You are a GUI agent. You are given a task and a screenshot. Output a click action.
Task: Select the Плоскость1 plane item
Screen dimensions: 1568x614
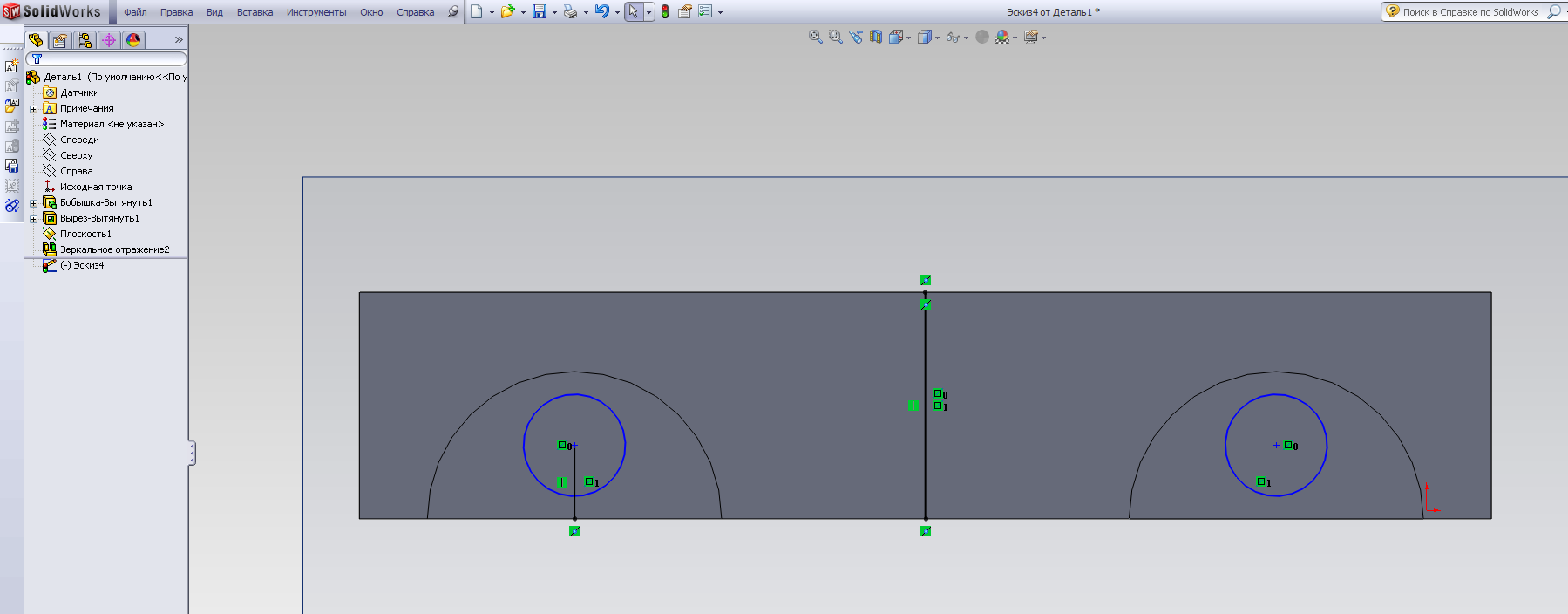click(85, 234)
